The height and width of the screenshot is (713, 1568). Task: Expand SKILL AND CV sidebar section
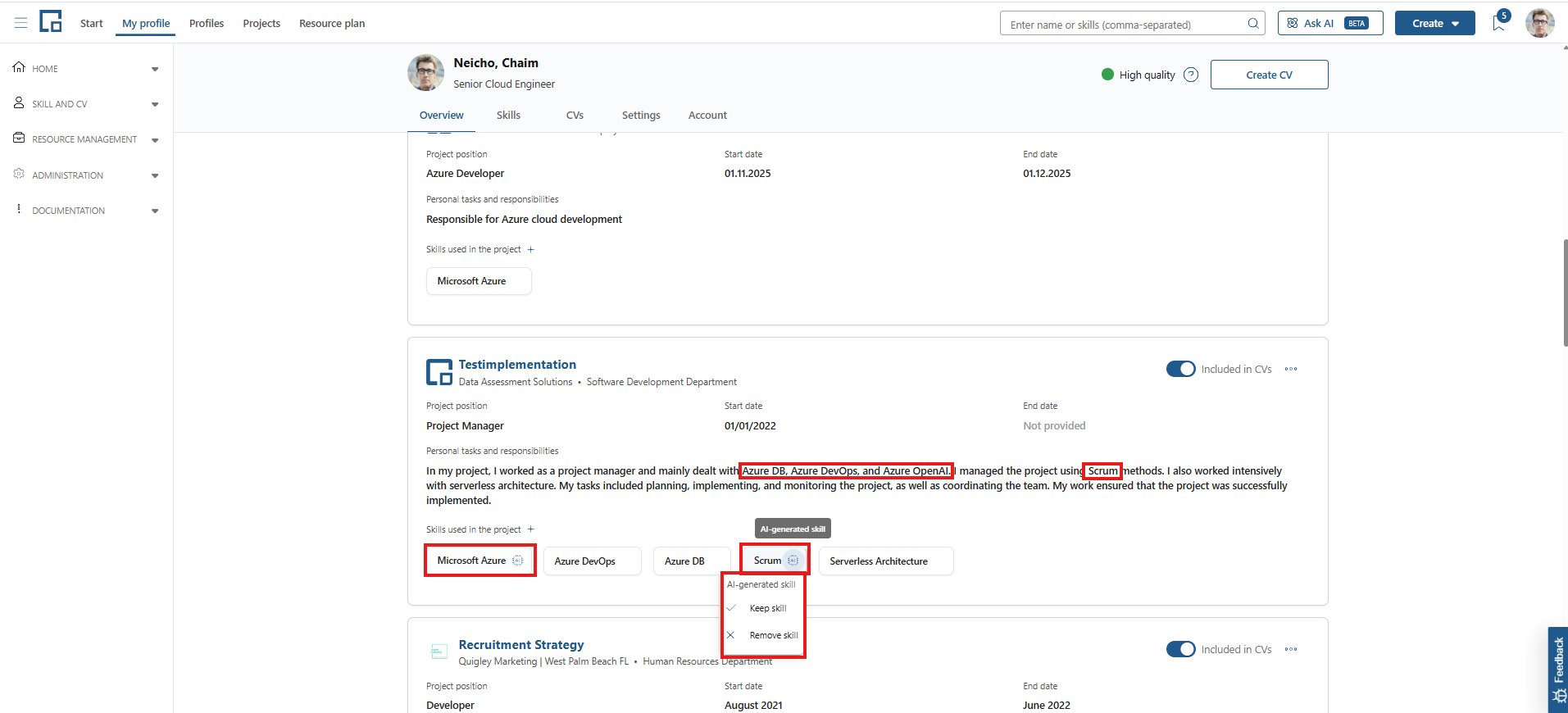click(155, 105)
